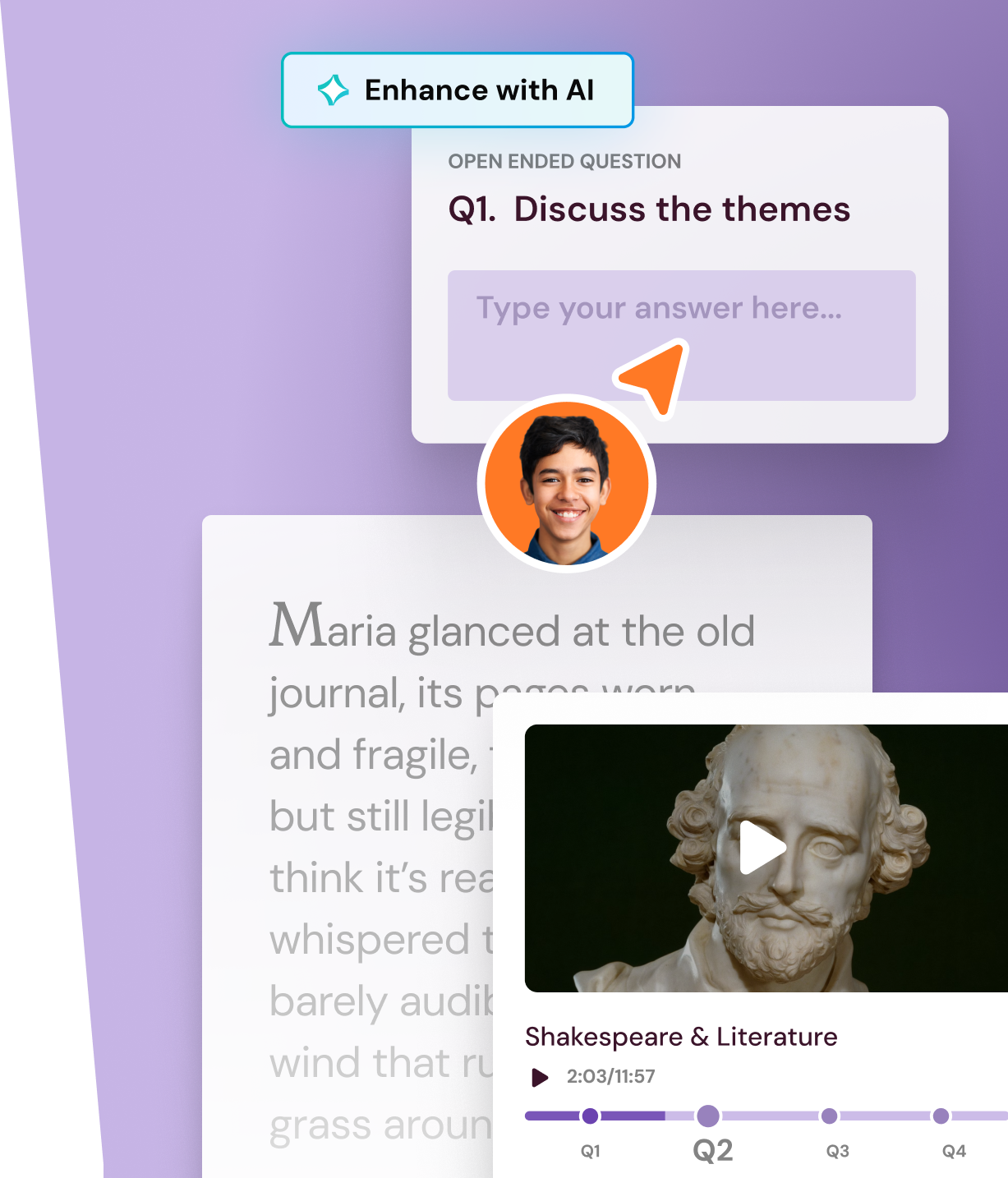
Task: Click the Shakespeare bust video thumbnail
Action: [766, 858]
